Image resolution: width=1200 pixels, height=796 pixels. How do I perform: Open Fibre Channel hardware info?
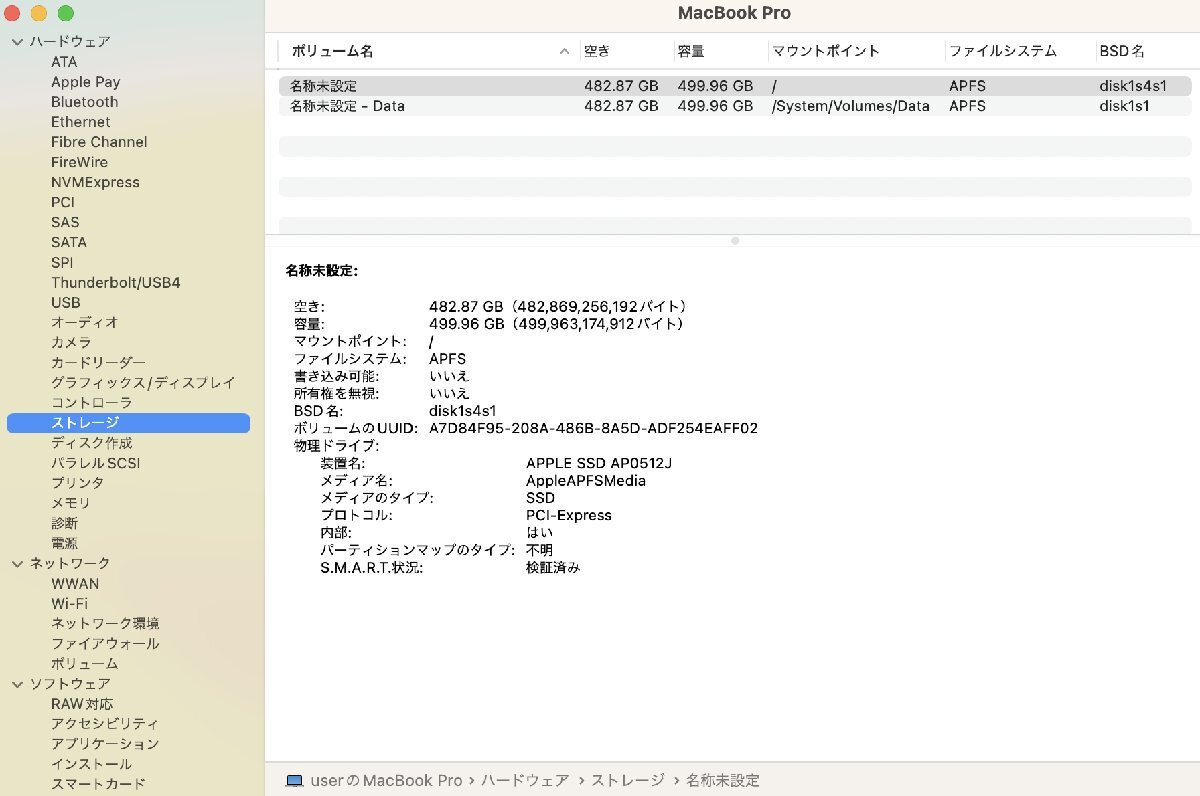click(x=99, y=142)
